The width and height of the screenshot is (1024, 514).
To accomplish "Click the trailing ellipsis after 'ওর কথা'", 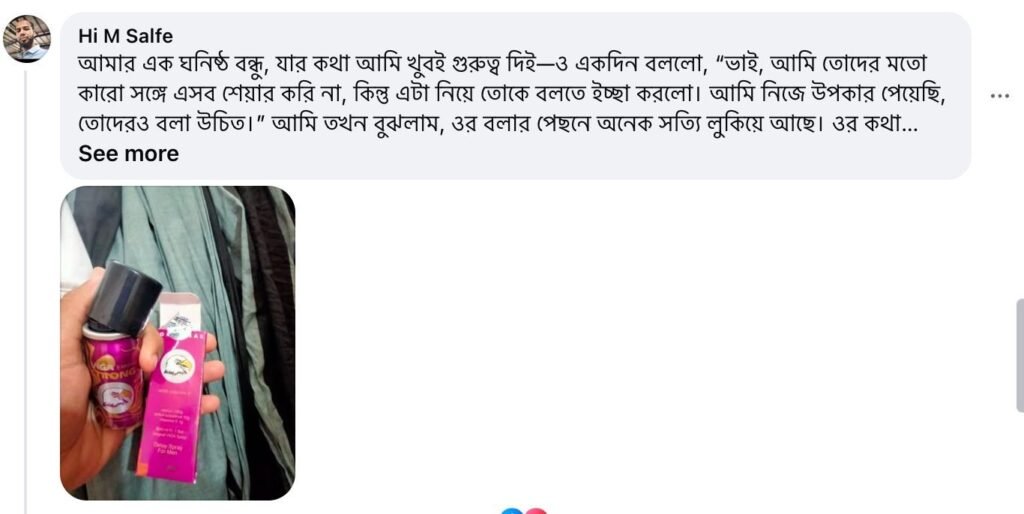I will click(911, 125).
